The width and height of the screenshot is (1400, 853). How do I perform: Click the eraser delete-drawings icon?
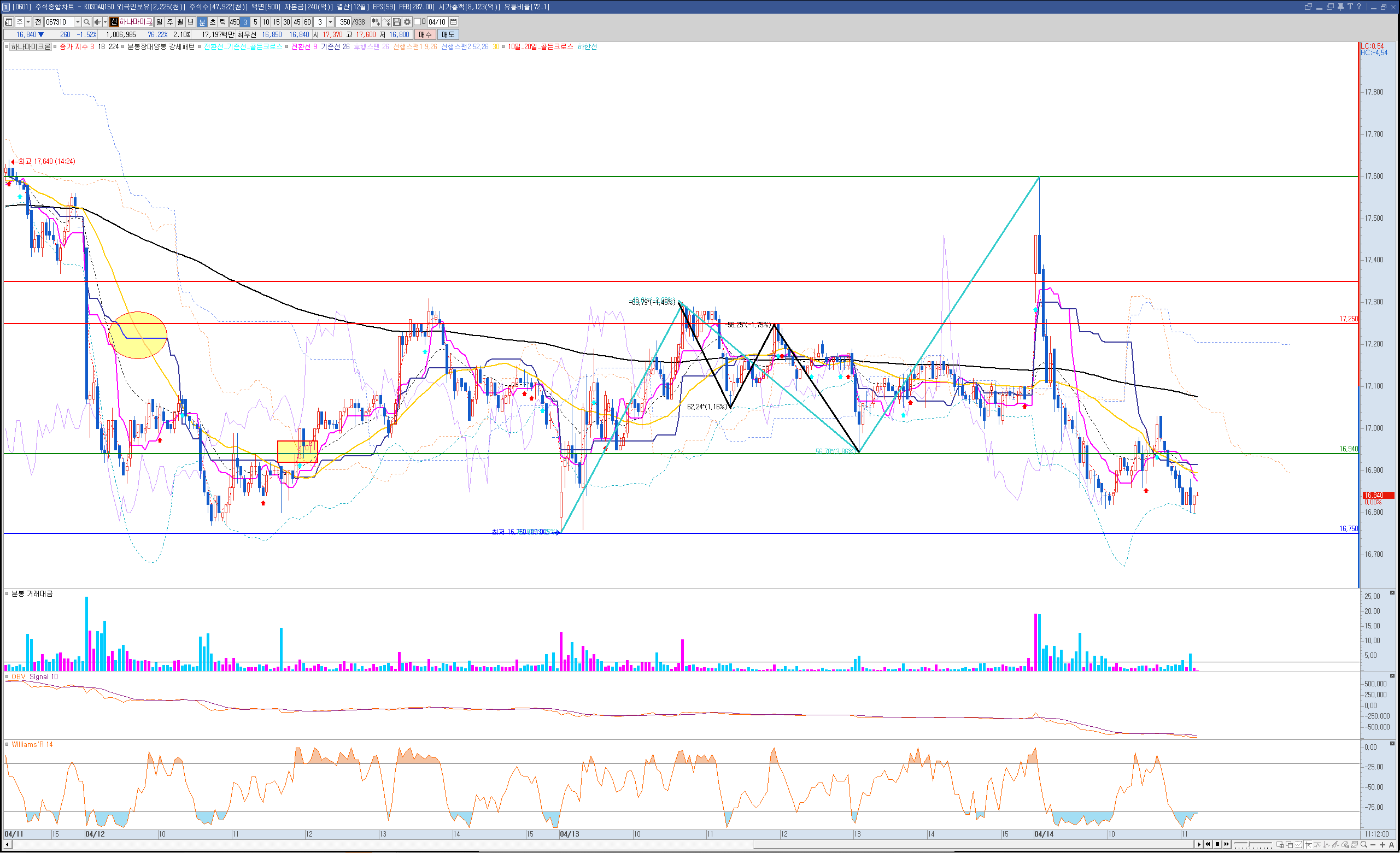point(1344,844)
